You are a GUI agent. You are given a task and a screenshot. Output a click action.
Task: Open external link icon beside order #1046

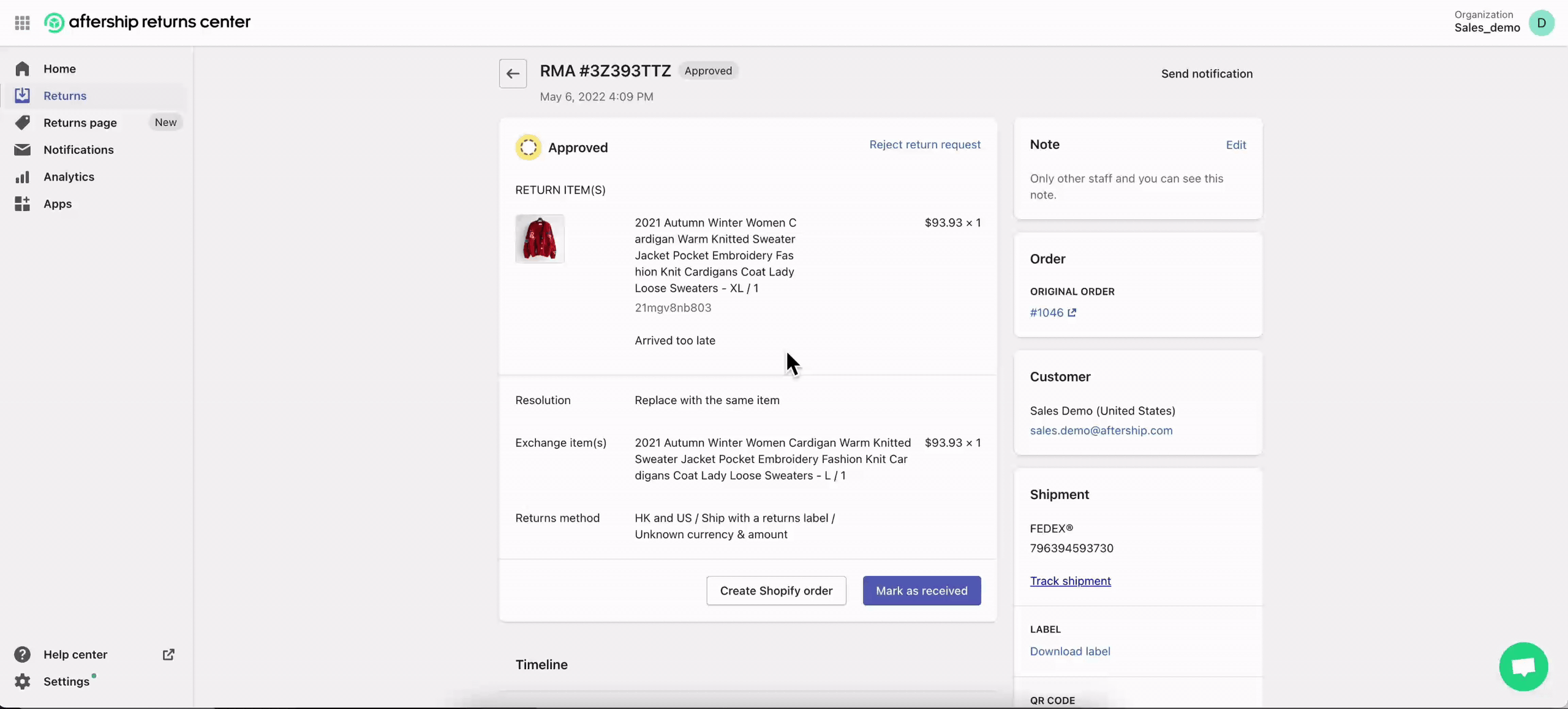pos(1072,312)
